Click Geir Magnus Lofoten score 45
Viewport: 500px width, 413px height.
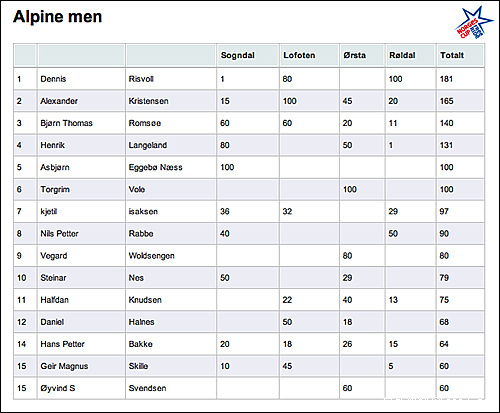pos(287,366)
